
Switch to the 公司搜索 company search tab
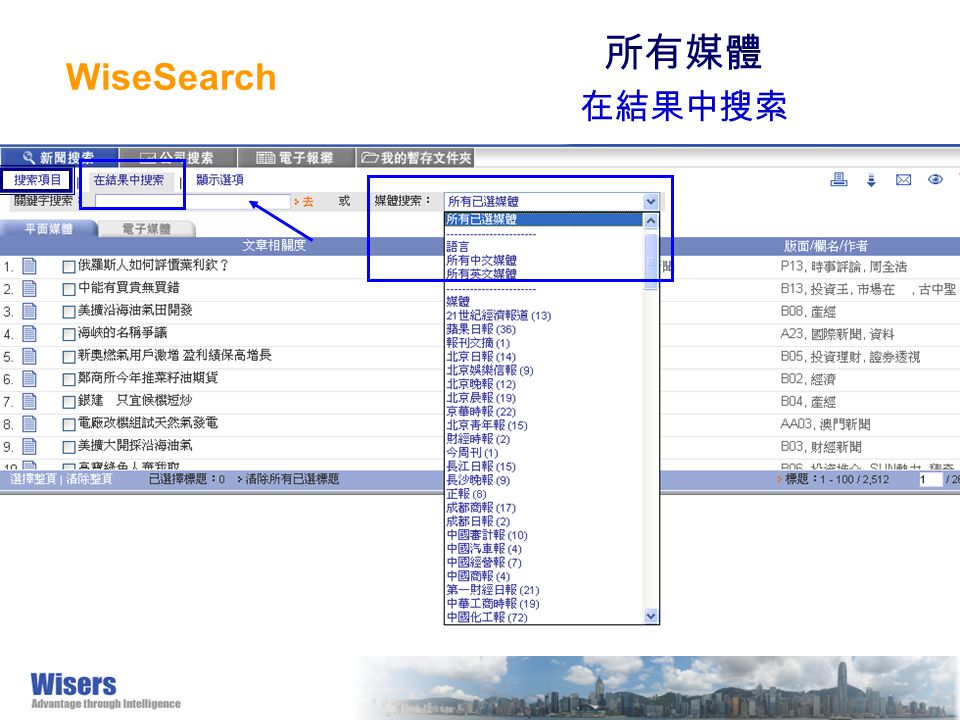click(x=178, y=158)
